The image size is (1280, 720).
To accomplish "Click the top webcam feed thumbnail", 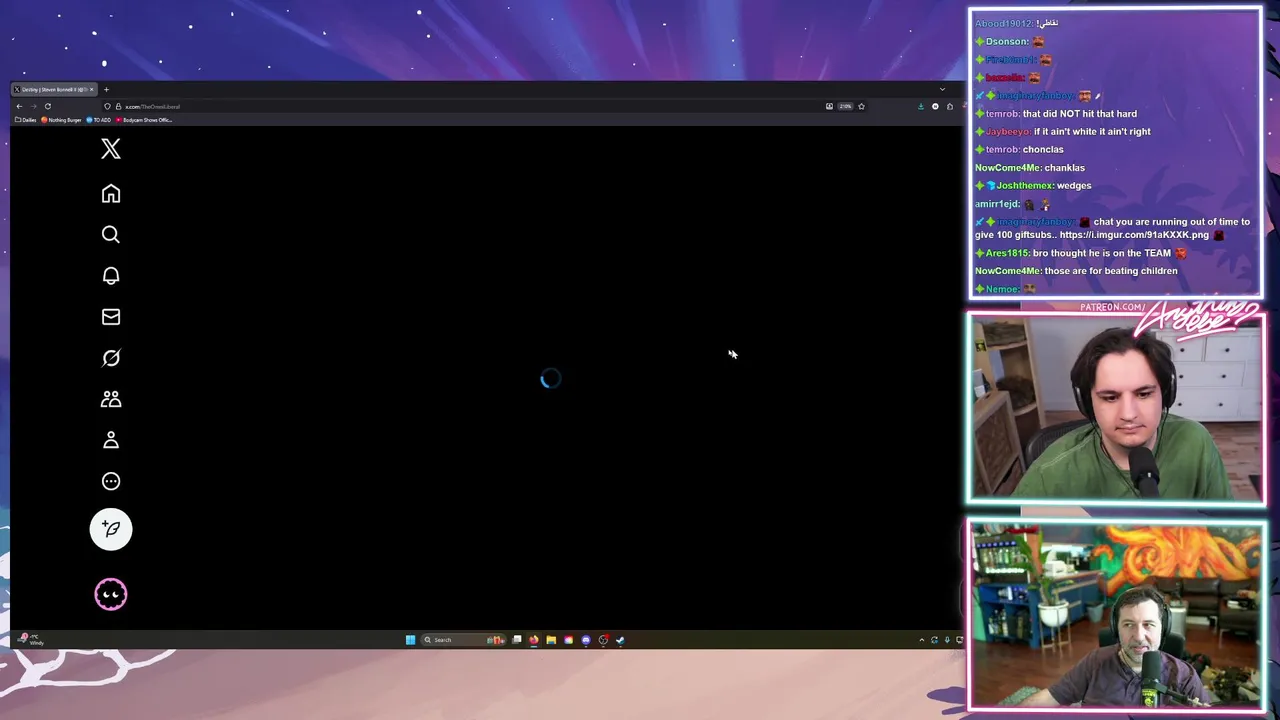I will [1116, 408].
